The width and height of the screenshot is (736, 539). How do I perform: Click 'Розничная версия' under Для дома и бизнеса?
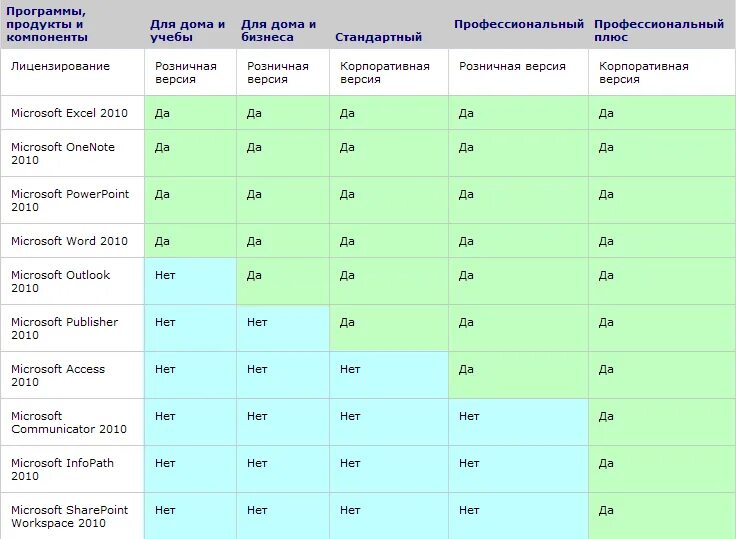tap(278, 73)
